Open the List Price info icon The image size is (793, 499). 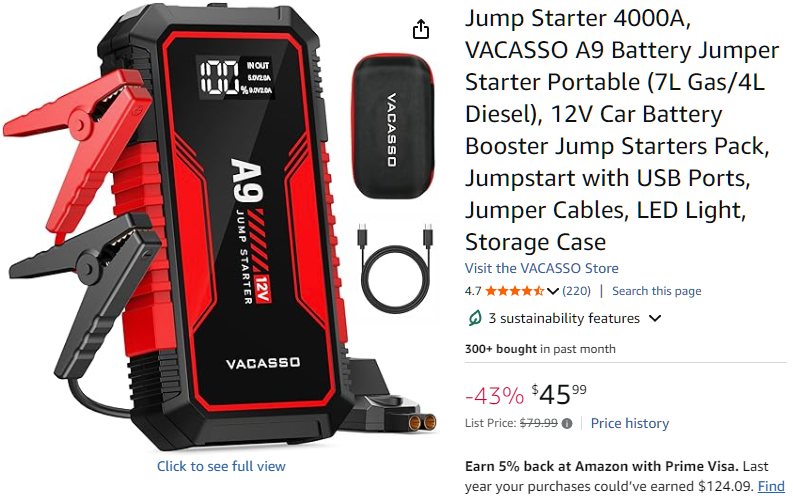567,424
